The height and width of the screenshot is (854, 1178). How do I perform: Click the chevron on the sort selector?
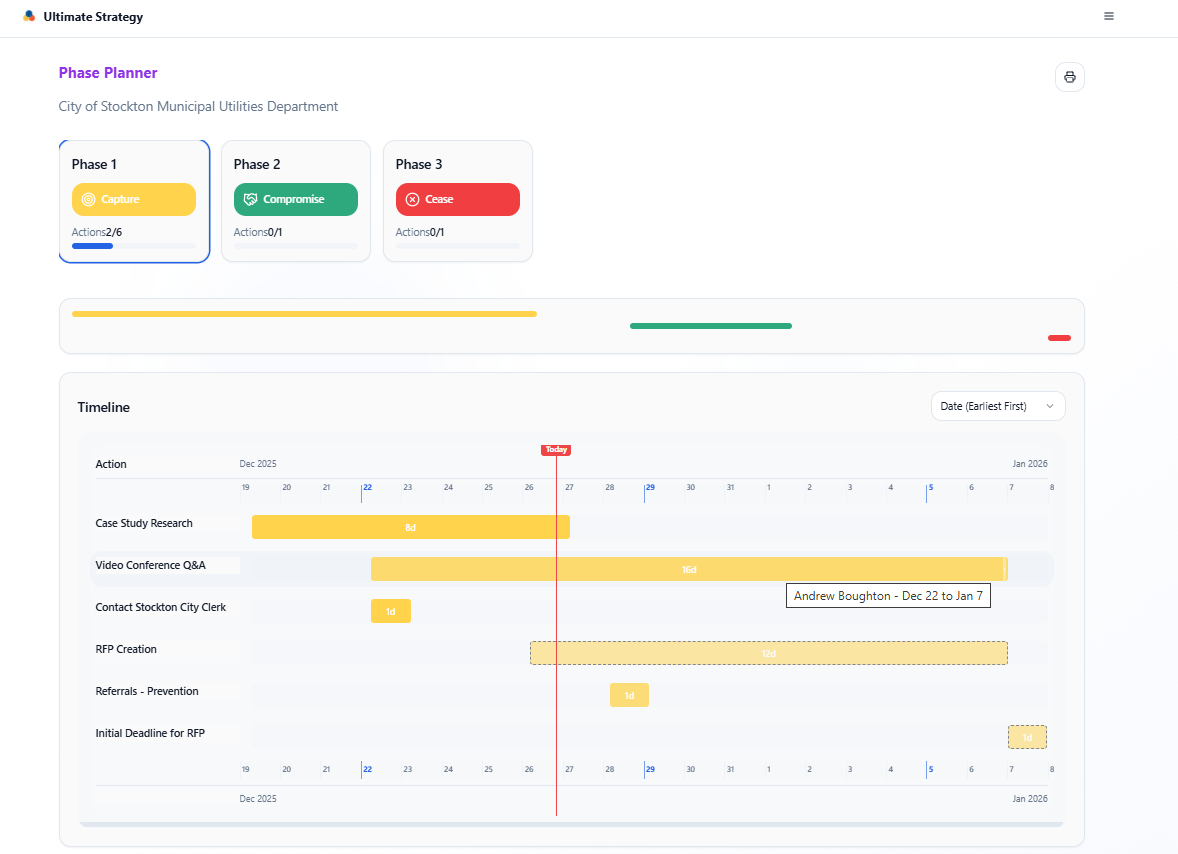[x=1051, y=406]
